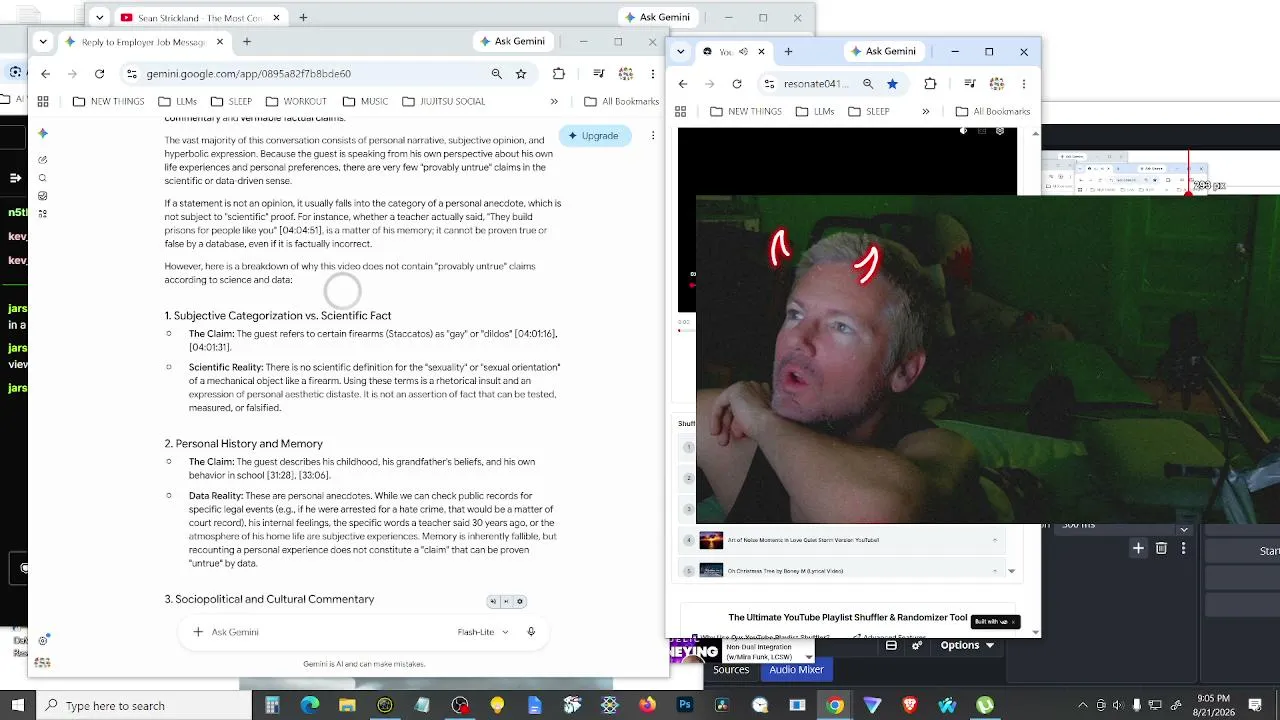The width and height of the screenshot is (1280, 720).
Task: Select the Reply to Employer Job Message tab
Action: point(145,42)
